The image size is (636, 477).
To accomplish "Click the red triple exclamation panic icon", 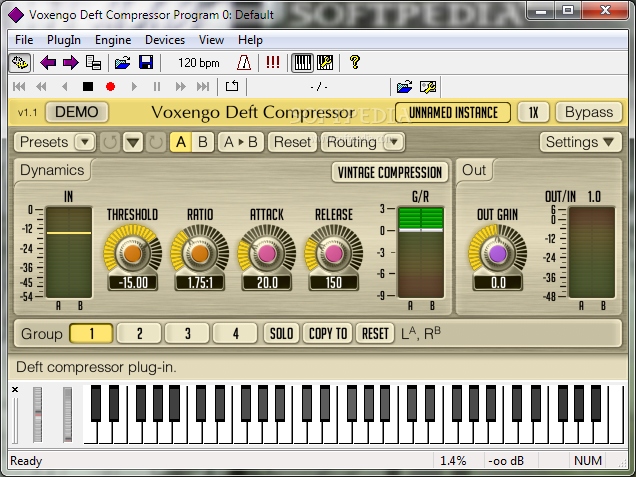I will [273, 62].
